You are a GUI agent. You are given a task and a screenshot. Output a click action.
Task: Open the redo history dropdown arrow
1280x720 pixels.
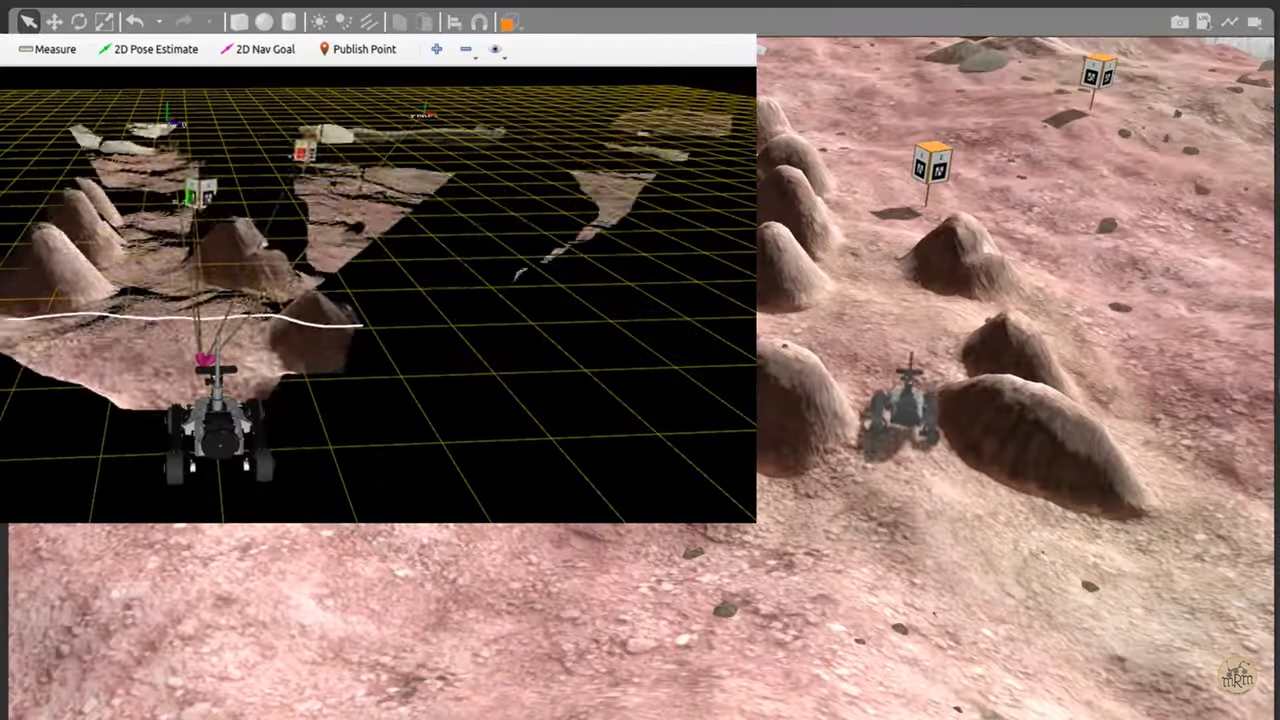(208, 22)
